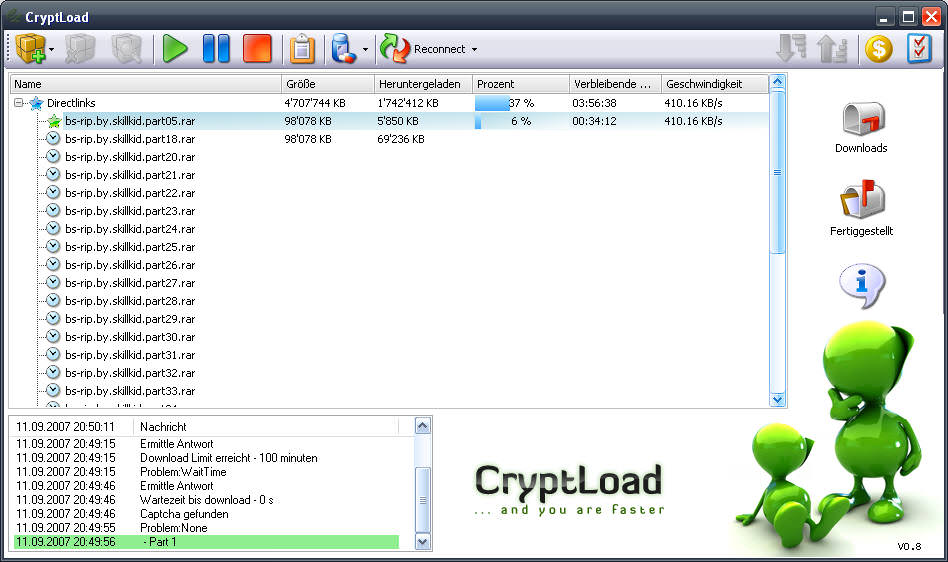Select bs-rip.by.skillkid.part25.rar
948x562 pixels.
pos(130,247)
